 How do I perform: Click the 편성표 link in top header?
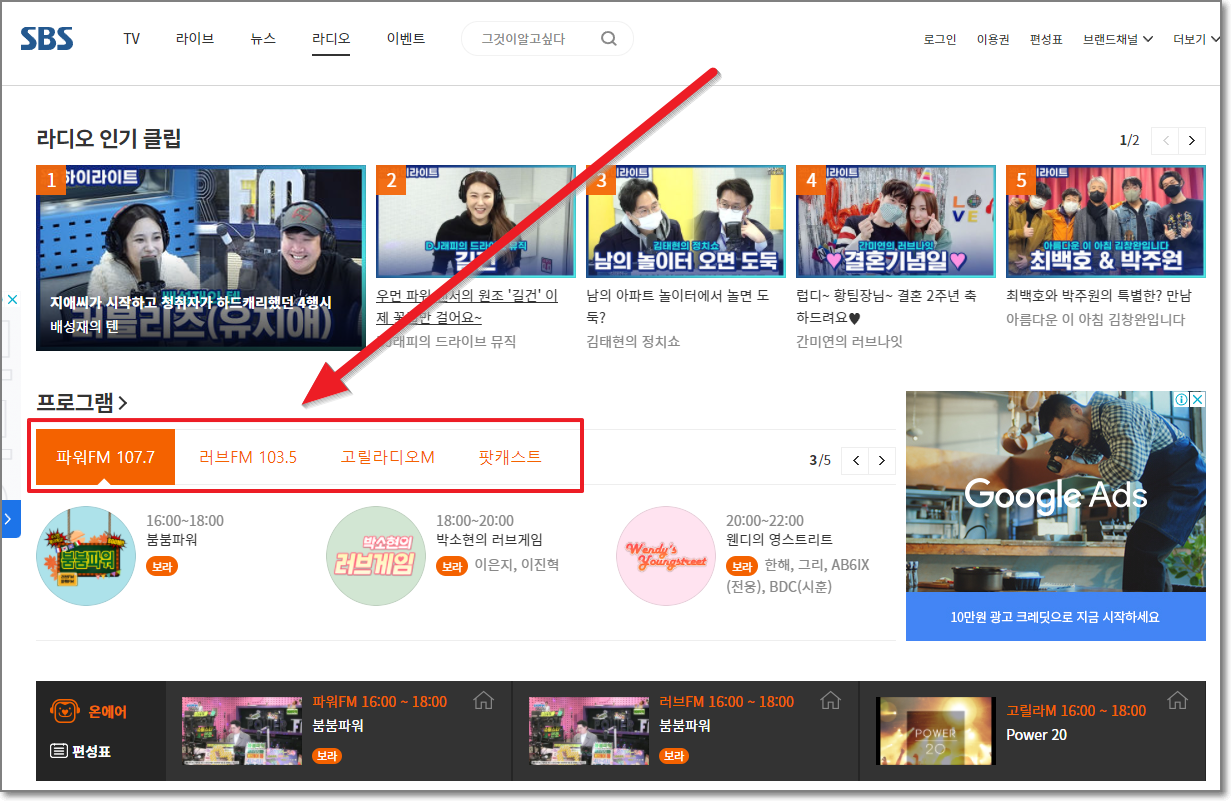pyautogui.click(x=1046, y=40)
